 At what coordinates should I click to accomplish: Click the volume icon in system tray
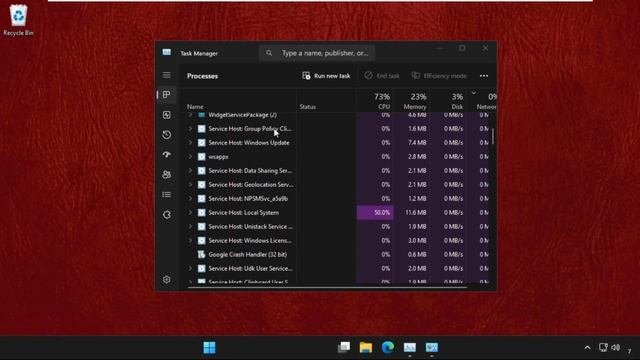pos(616,347)
